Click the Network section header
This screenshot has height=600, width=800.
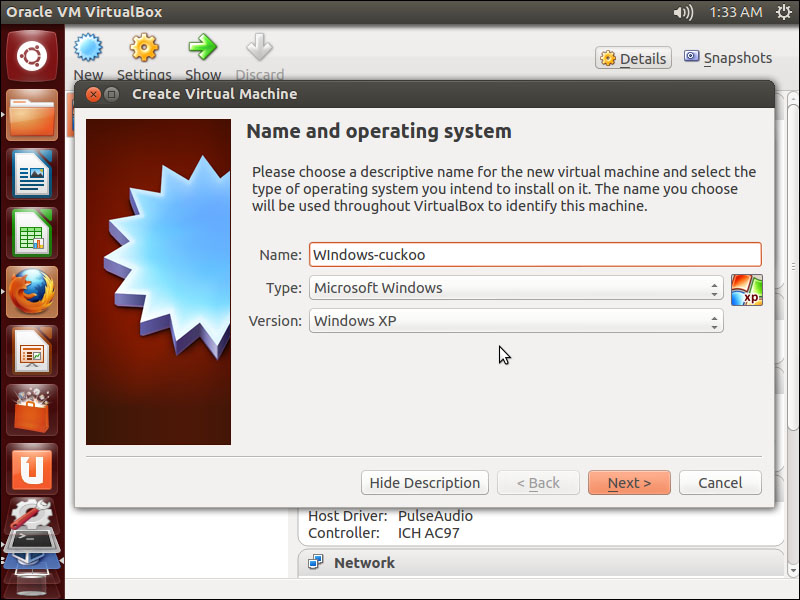[541, 563]
